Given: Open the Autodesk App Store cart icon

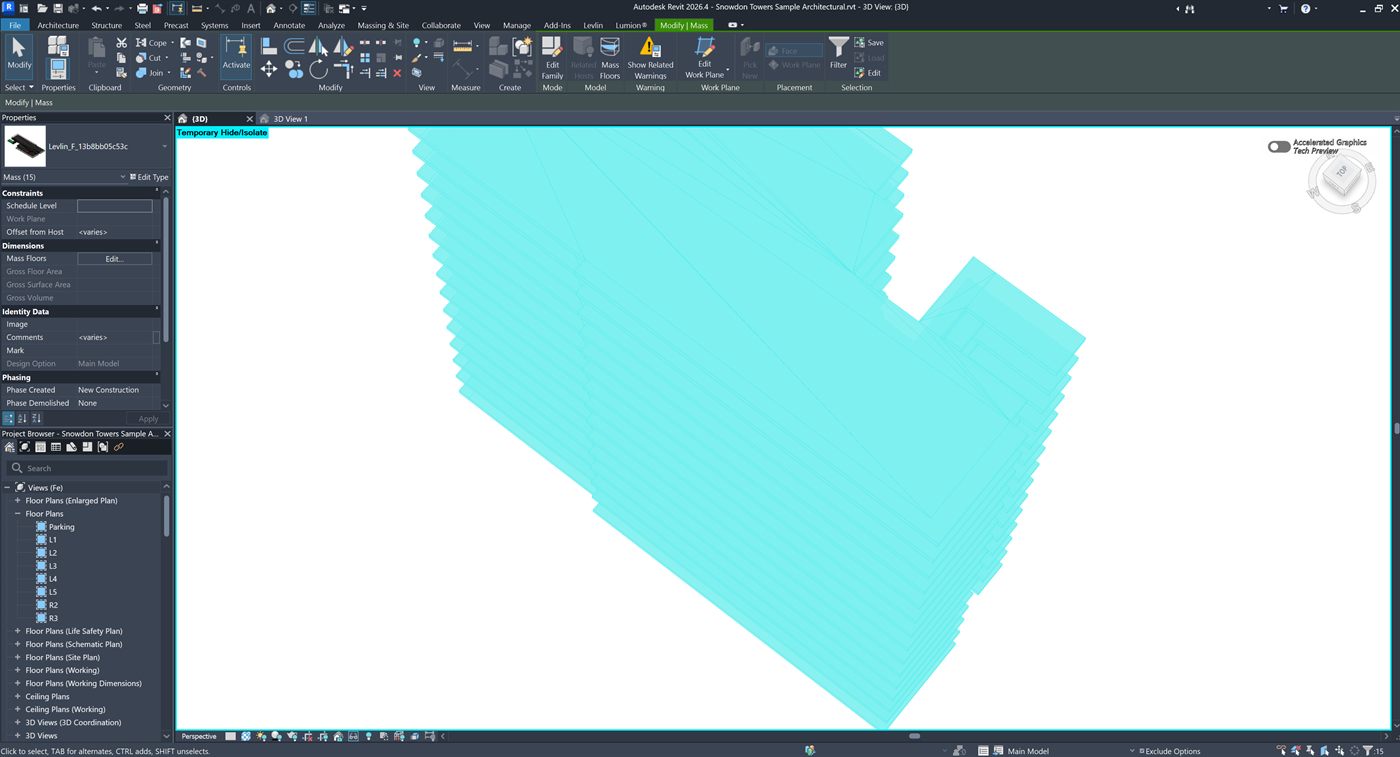Looking at the screenshot, I should point(1283,9).
